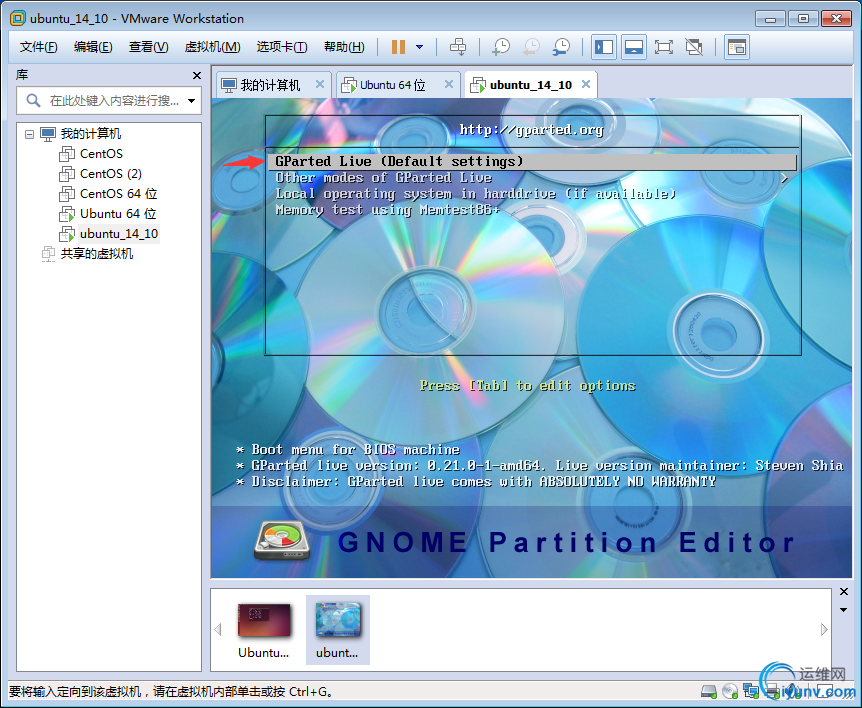Viewport: 862px width, 708px height.
Task: Close the Ubuntu 64 位 tab
Action: pos(449,85)
